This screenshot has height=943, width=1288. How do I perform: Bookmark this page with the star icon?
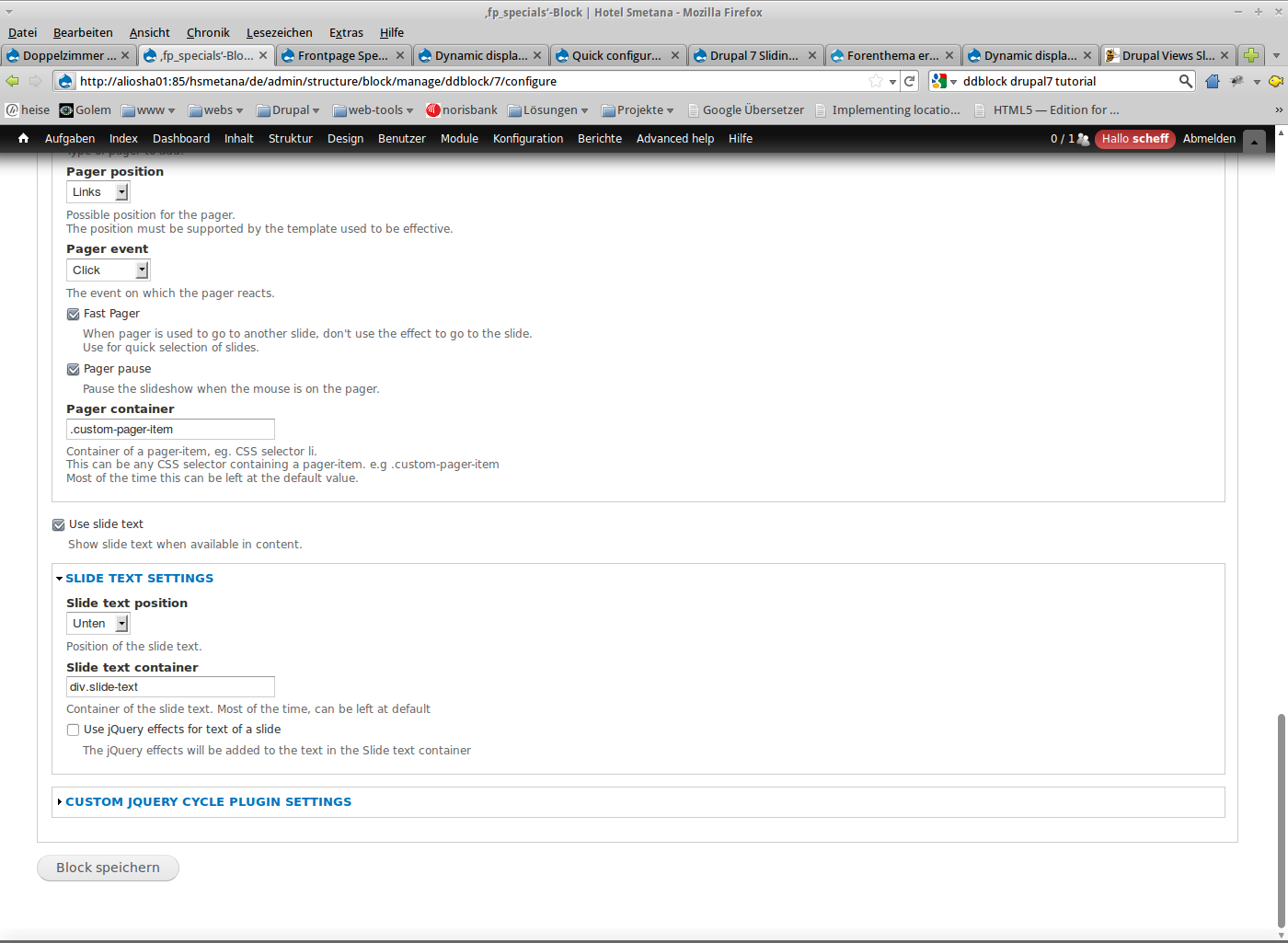pos(876,81)
